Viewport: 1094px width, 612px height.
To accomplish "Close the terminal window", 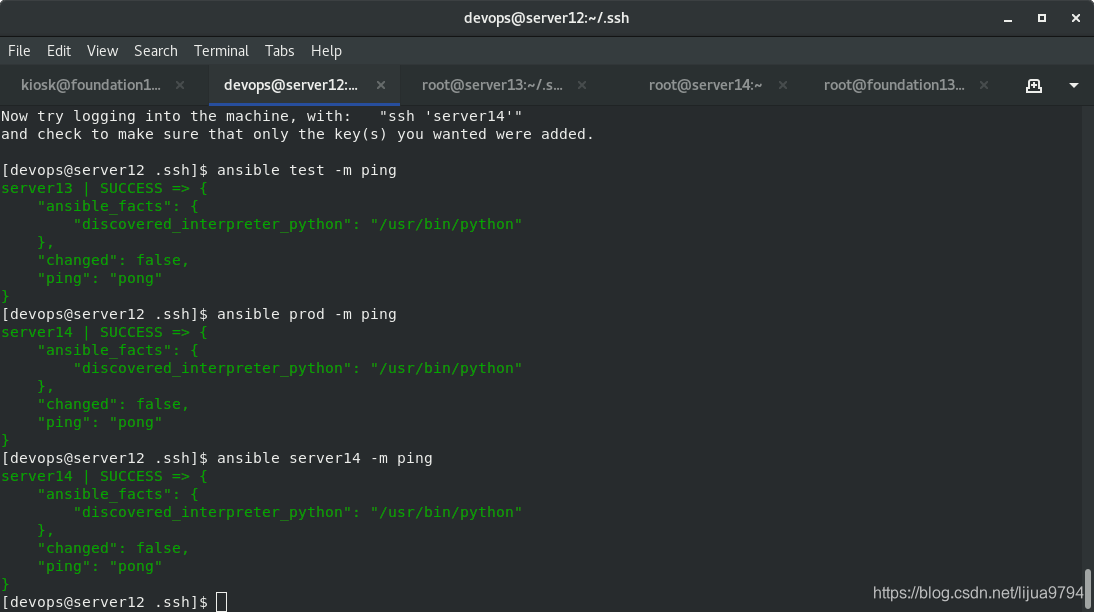I will 1076,18.
